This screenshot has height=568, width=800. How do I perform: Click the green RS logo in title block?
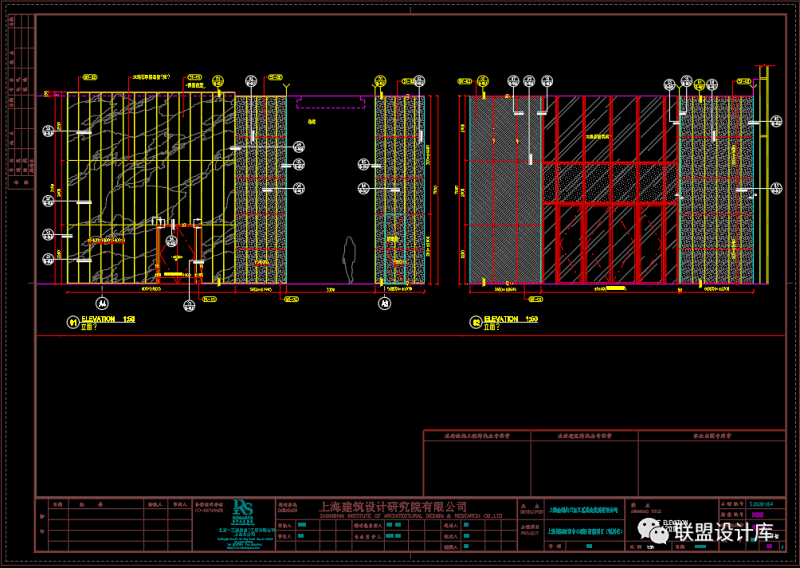coord(244,512)
